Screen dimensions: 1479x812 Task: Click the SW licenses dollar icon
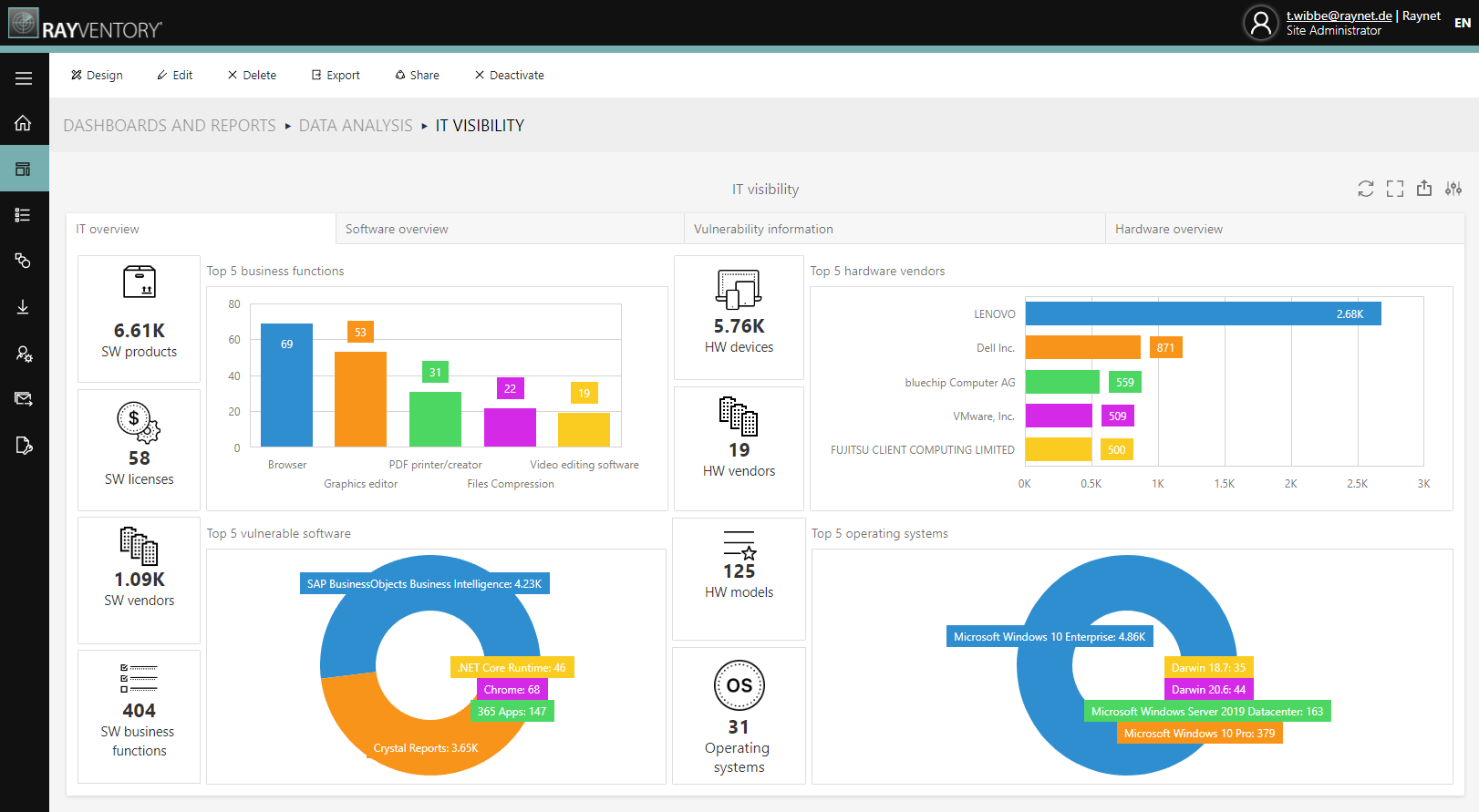point(139,423)
